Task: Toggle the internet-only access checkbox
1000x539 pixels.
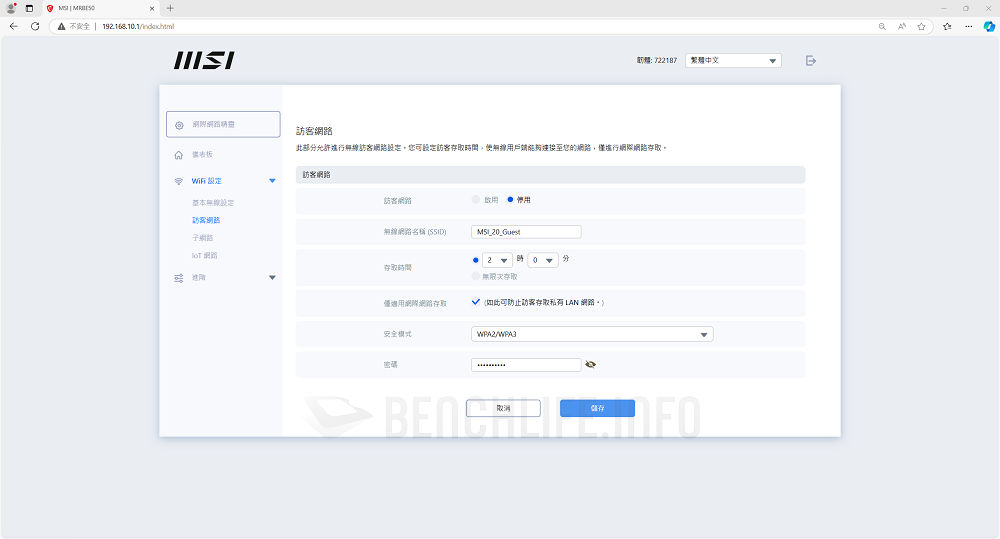Action: pos(476,302)
